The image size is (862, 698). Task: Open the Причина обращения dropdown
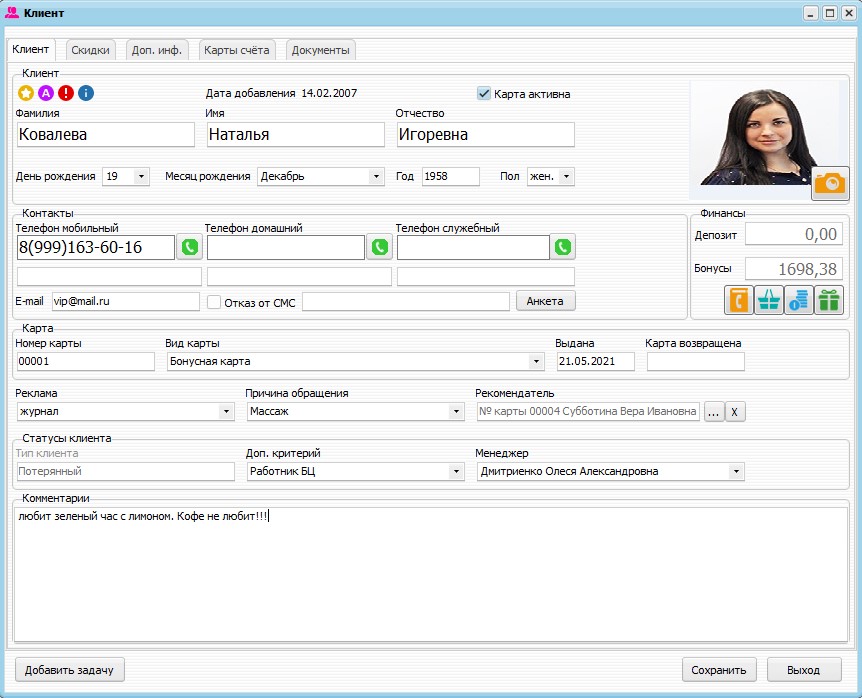[456, 411]
